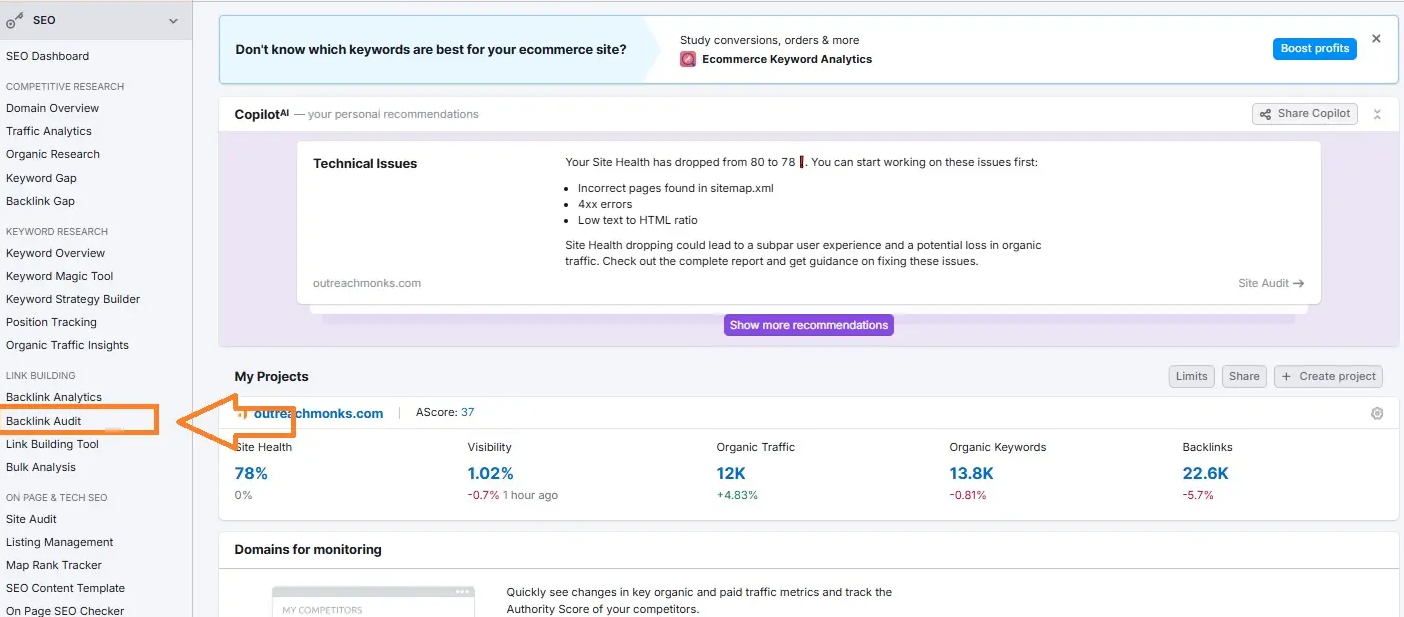
Task: Open settings gear for the outreachmonks.com project
Action: click(1377, 412)
